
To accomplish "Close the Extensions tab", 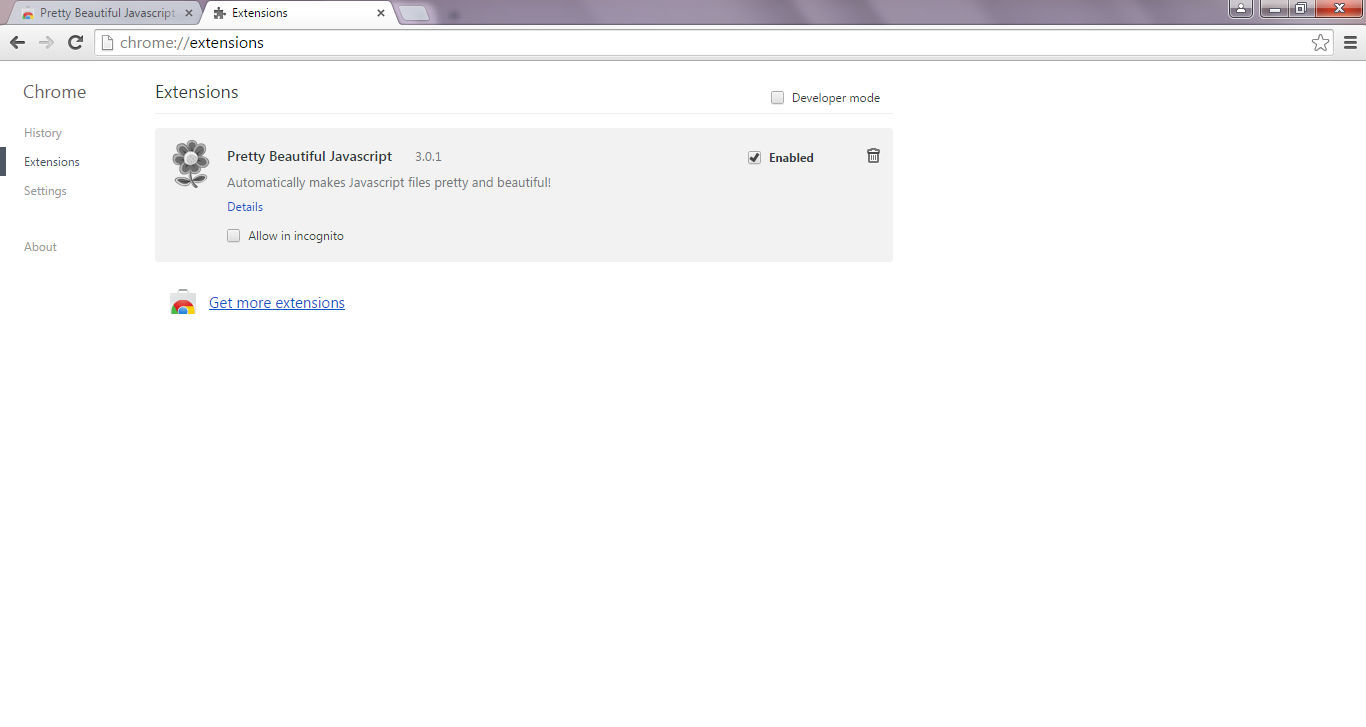I will [x=381, y=13].
